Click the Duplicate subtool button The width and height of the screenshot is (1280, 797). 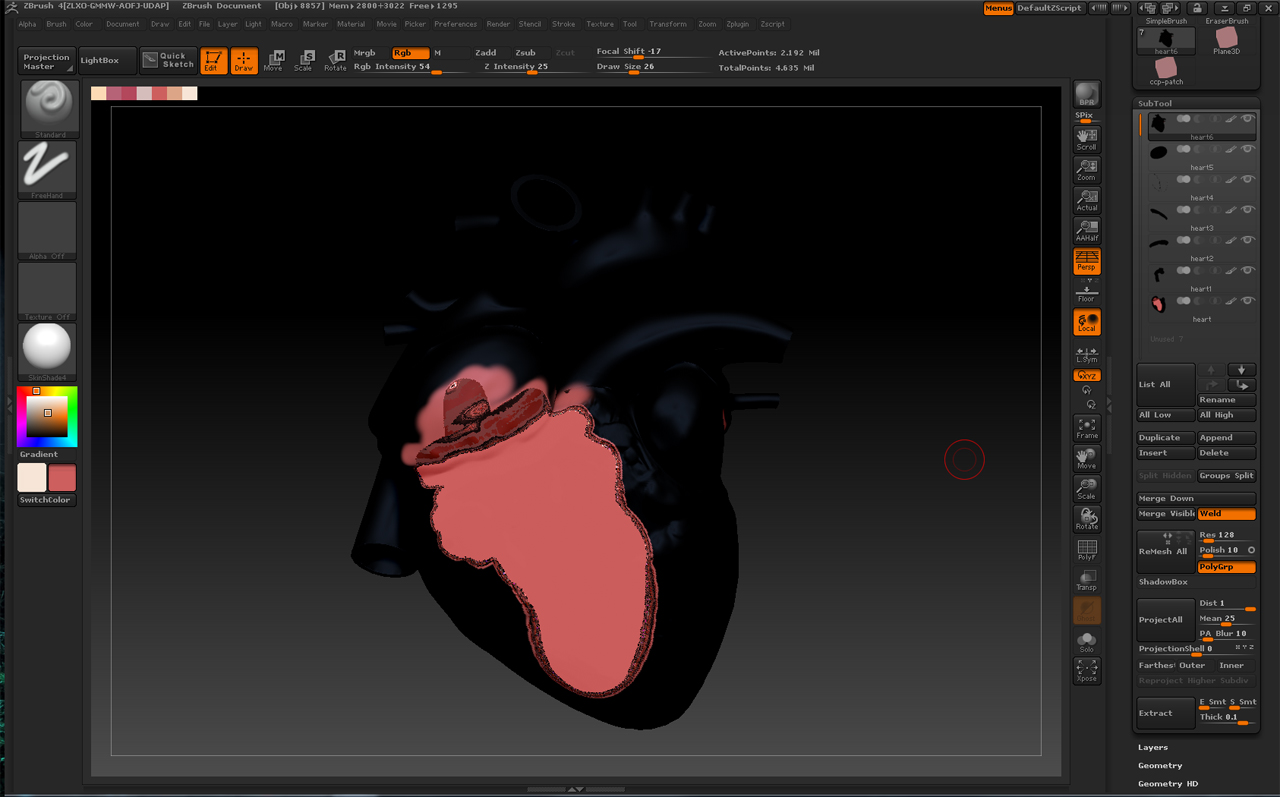pos(1164,437)
